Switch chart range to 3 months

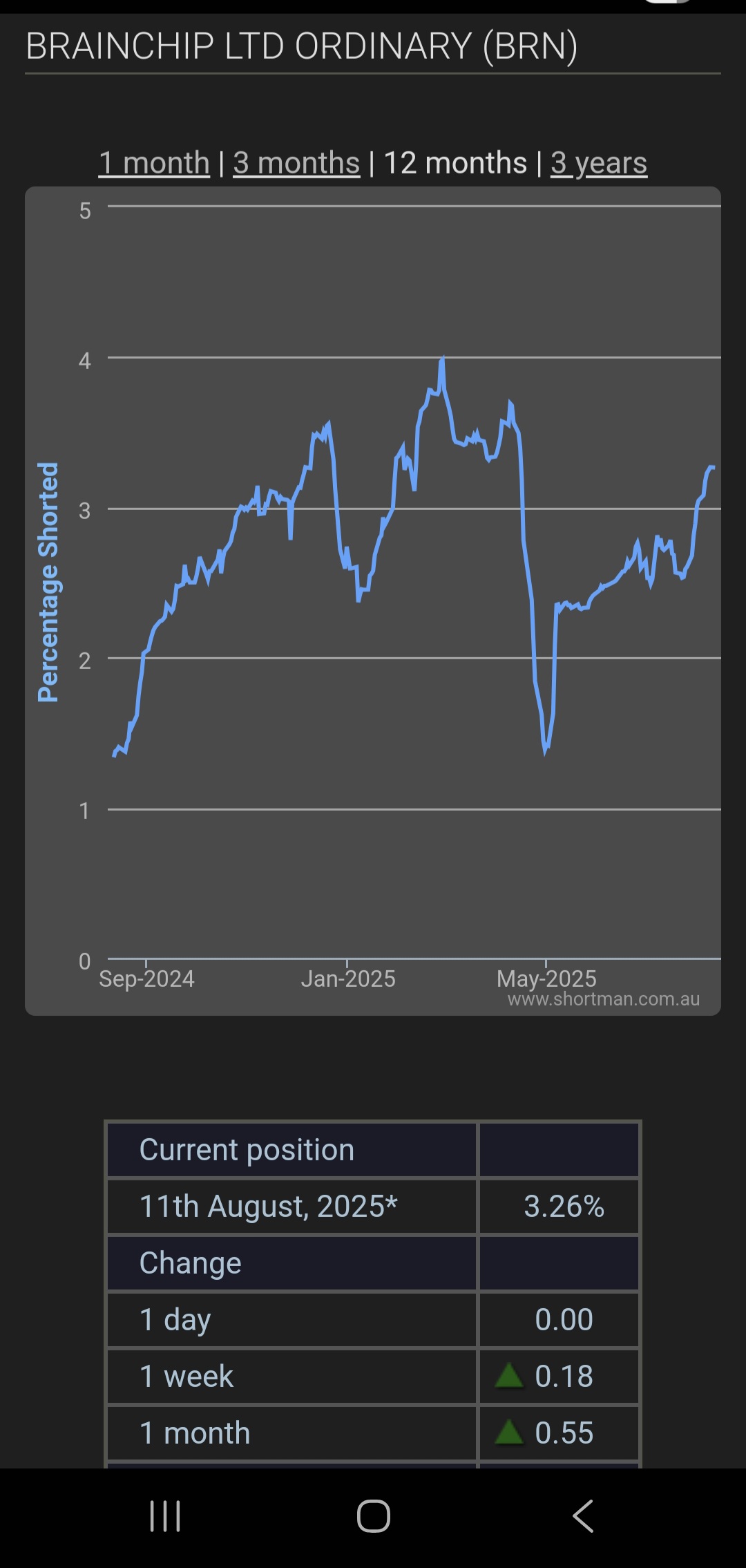[x=296, y=163]
